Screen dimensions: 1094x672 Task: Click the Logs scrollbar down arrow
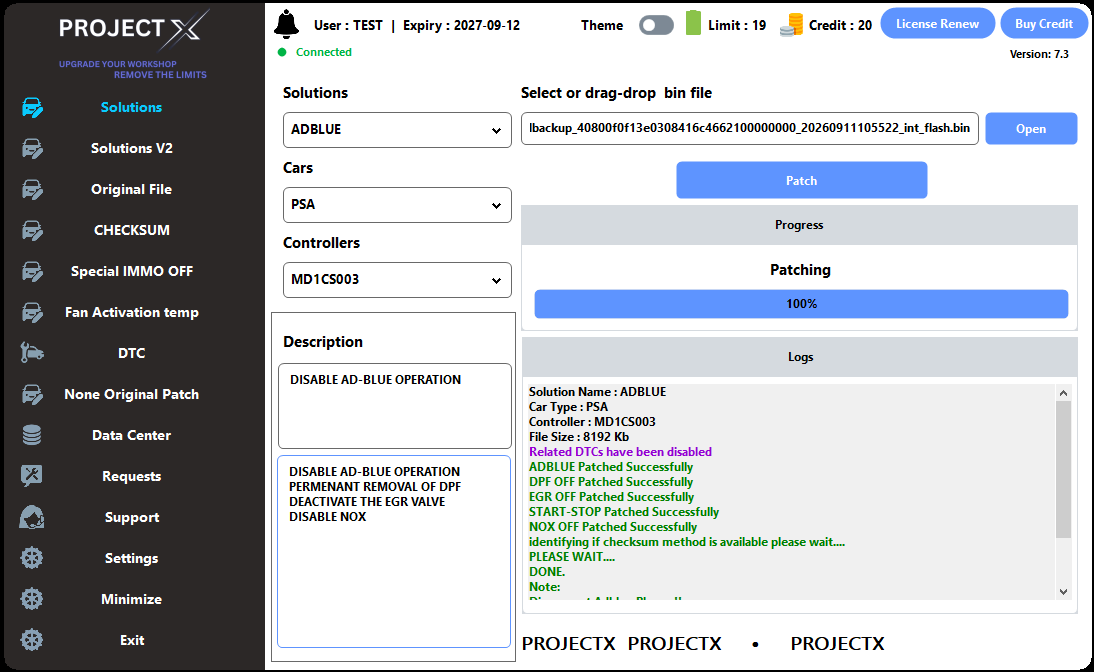[x=1063, y=592]
